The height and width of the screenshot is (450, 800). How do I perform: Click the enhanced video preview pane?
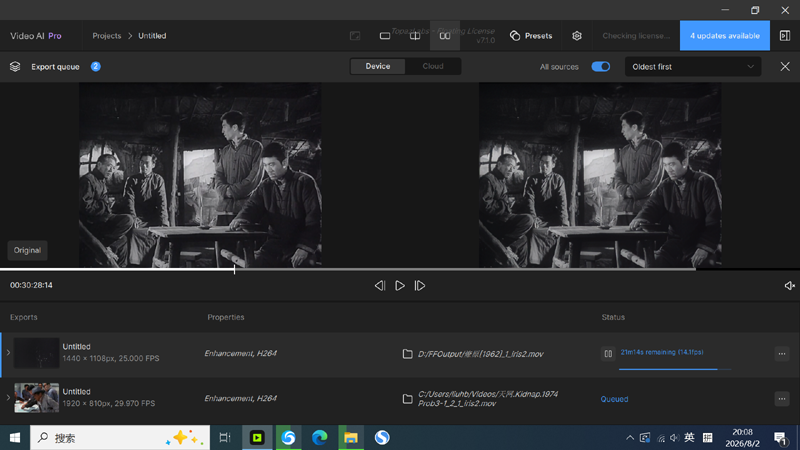click(x=600, y=175)
